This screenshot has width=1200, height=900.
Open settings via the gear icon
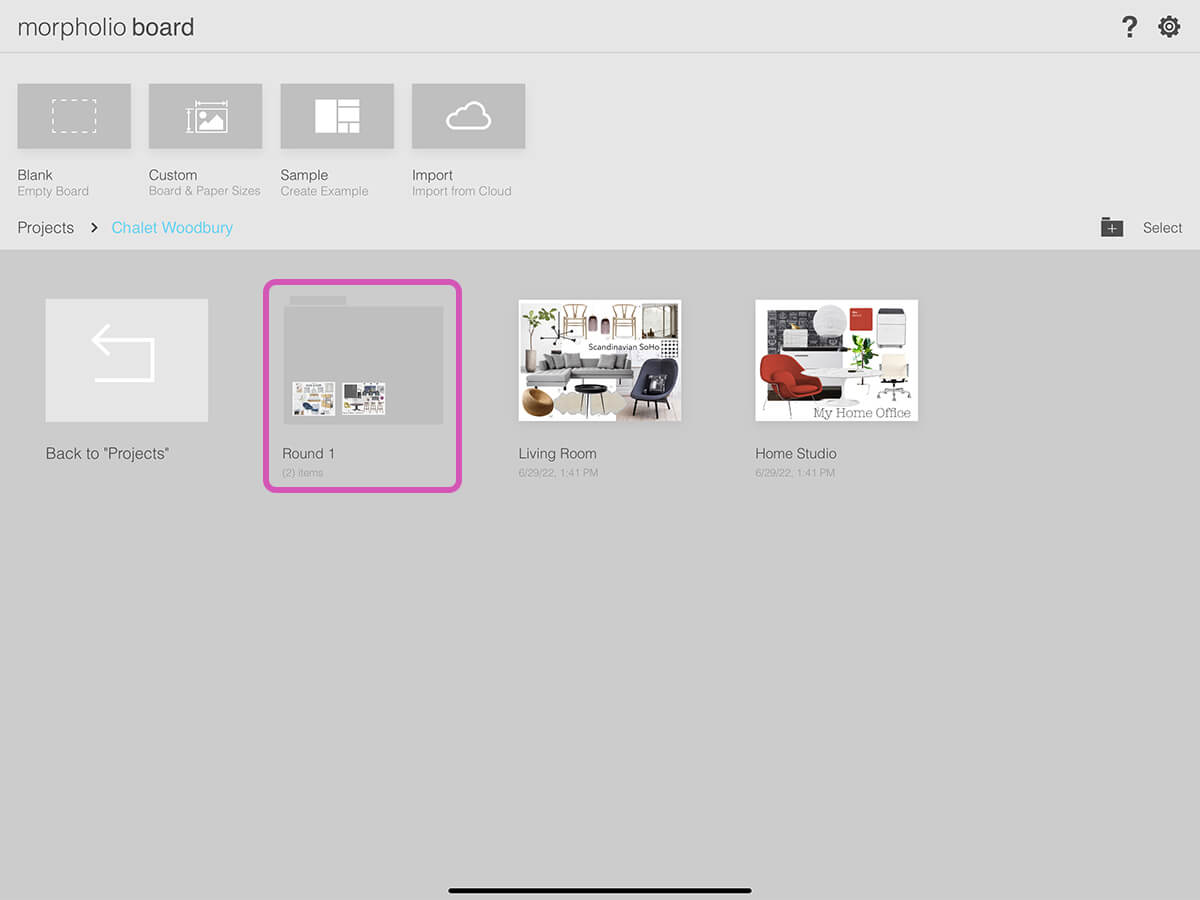(1169, 27)
